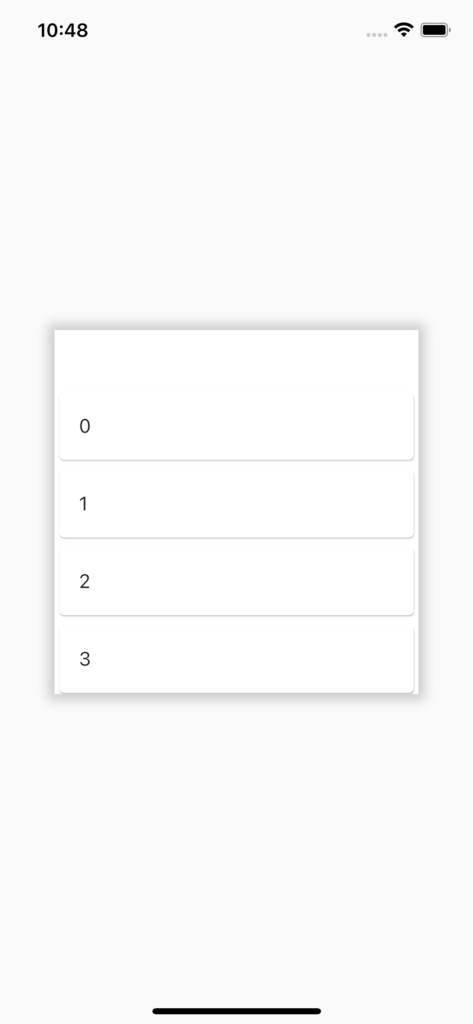
Task: Tap the battery icon in status bar
Action: pos(435,30)
